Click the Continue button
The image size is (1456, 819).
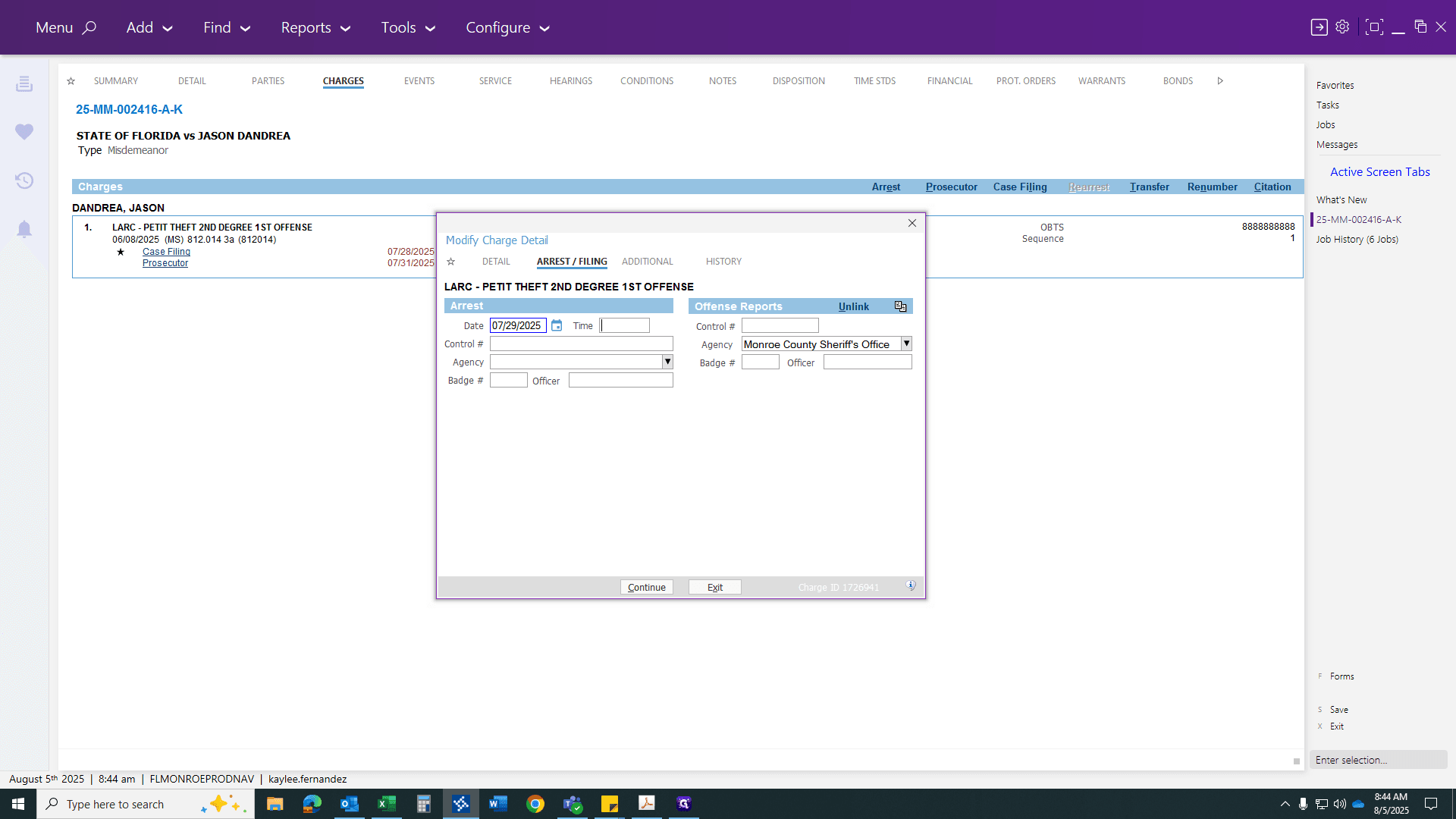646,587
